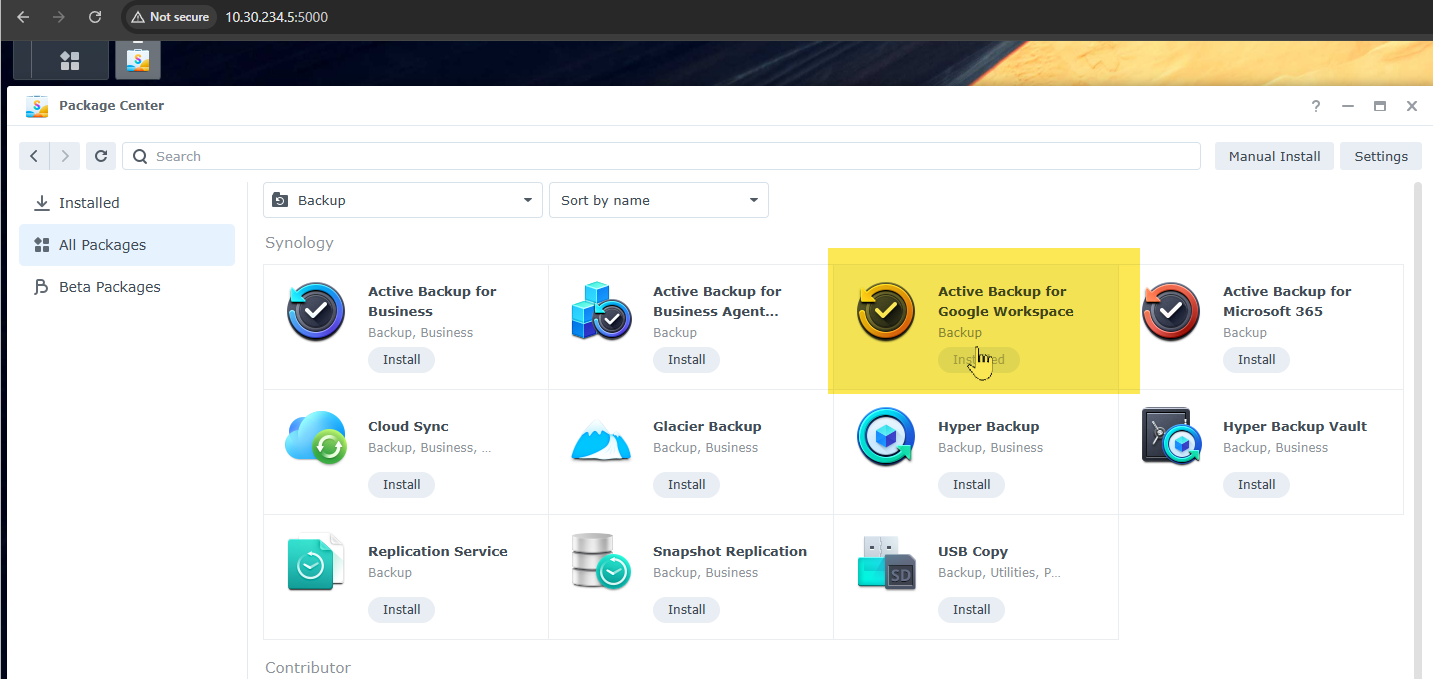Open the Glacier Backup package icon
This screenshot has width=1433, height=679.
pyautogui.click(x=601, y=440)
